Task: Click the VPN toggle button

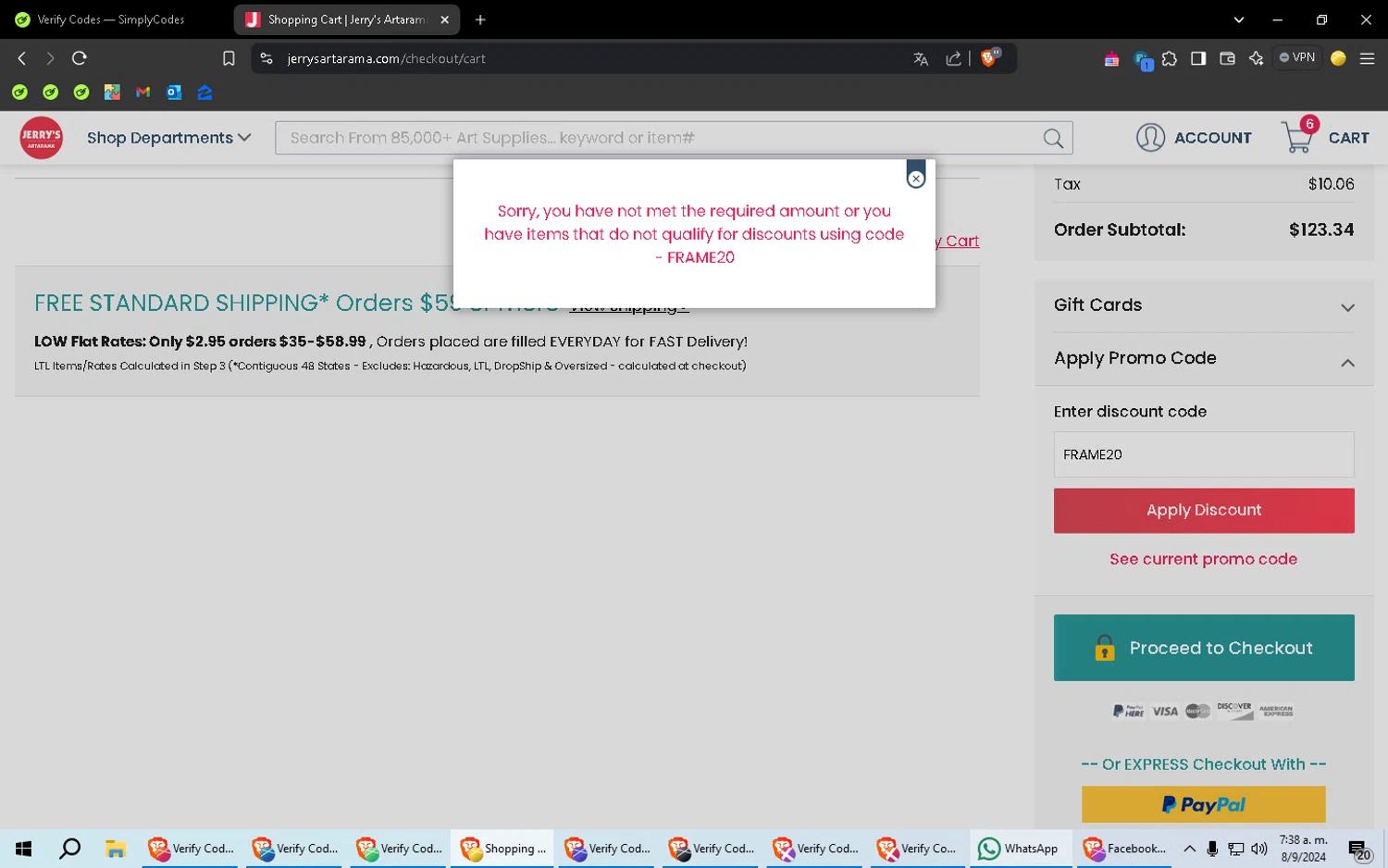Action: 1296,57
